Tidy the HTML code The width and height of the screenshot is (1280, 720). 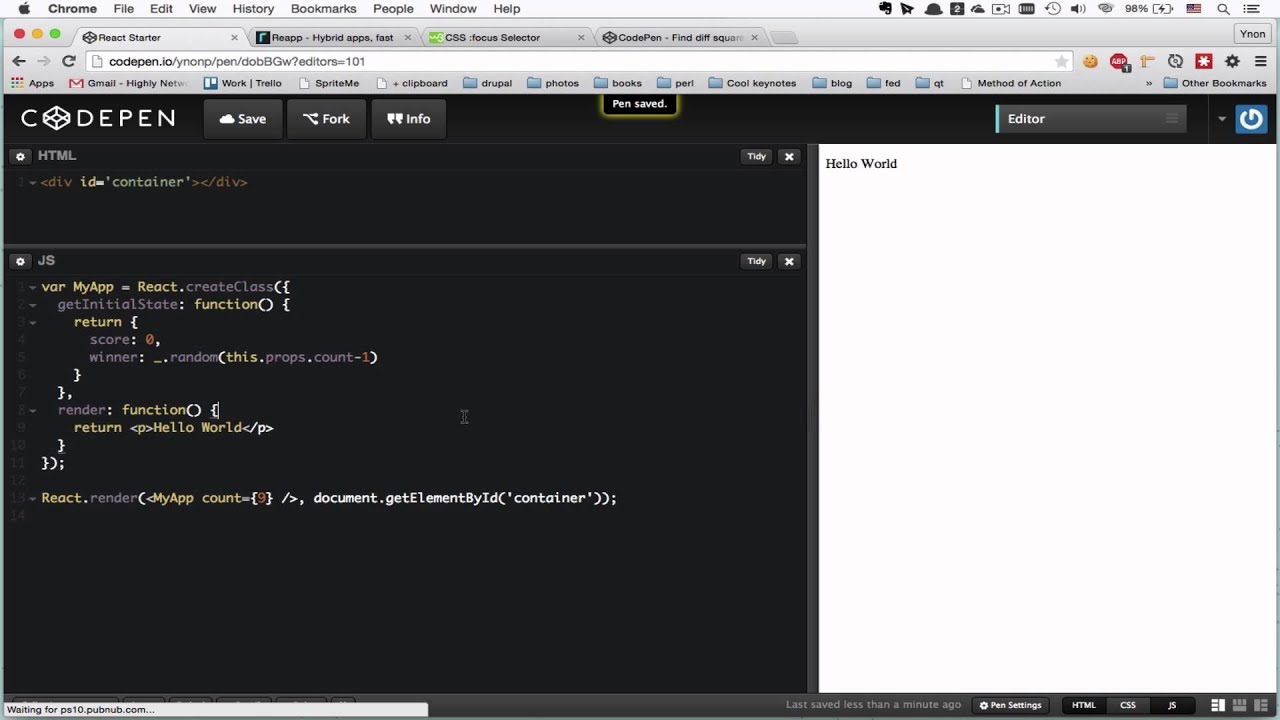point(756,156)
